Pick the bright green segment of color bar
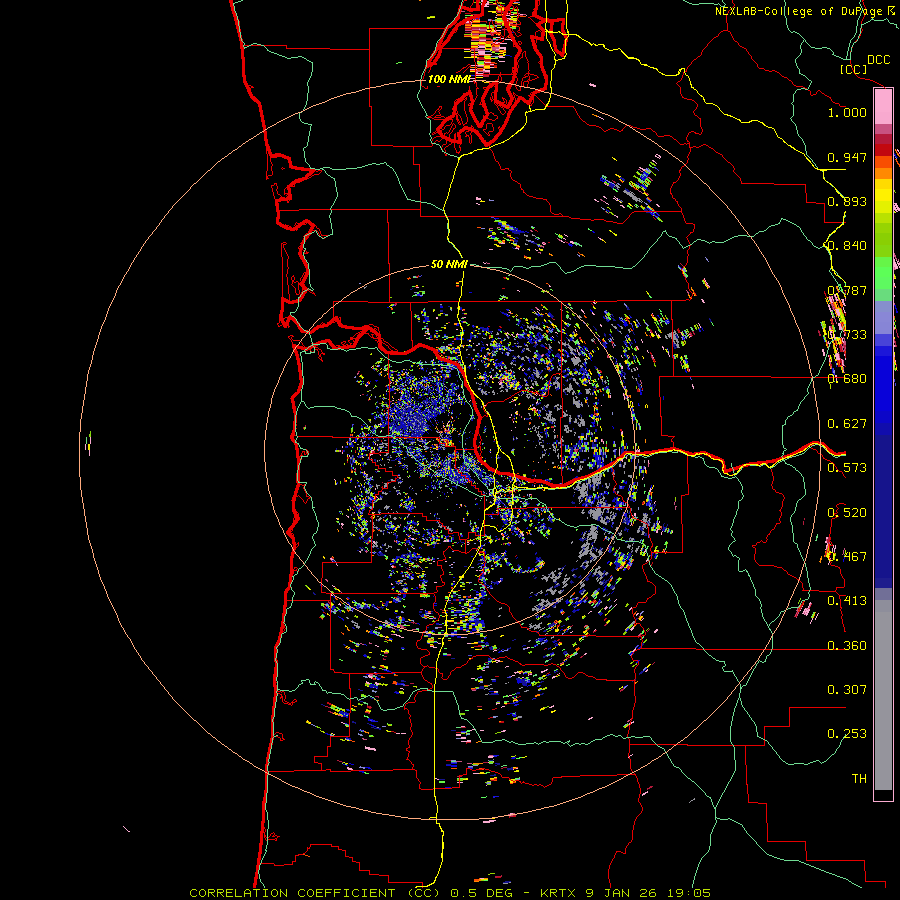 tap(883, 273)
